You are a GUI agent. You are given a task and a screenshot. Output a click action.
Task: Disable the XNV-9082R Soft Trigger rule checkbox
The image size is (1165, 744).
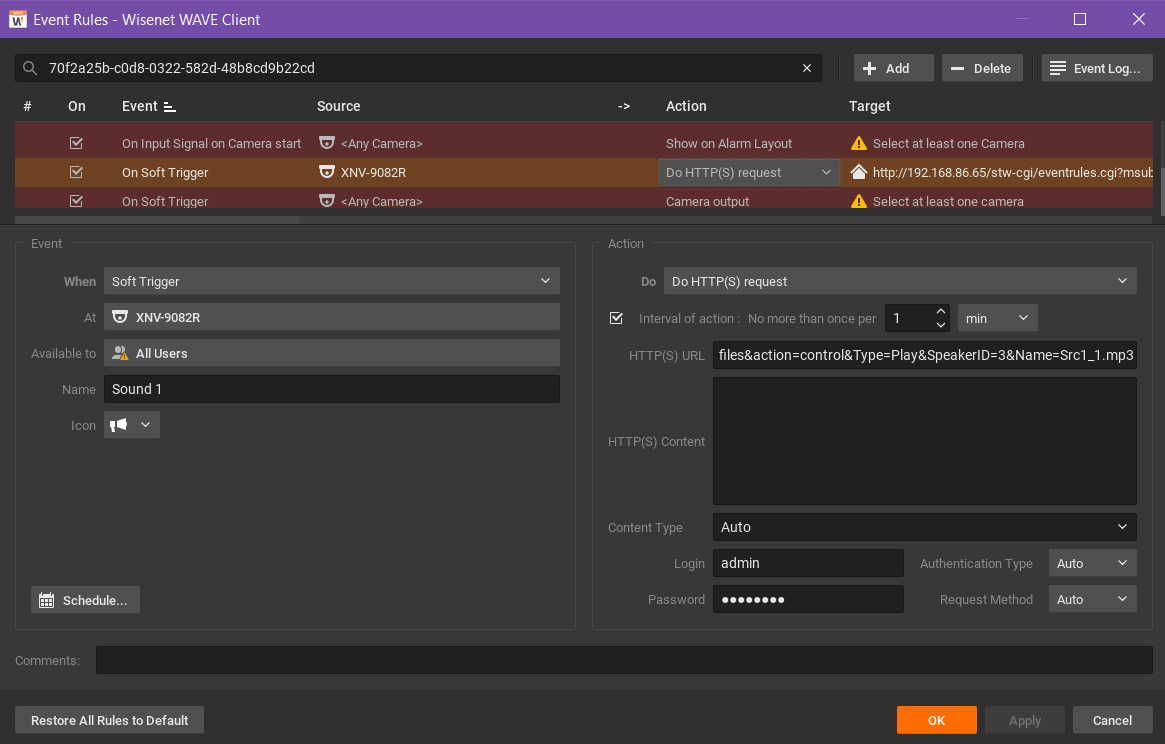pos(76,172)
